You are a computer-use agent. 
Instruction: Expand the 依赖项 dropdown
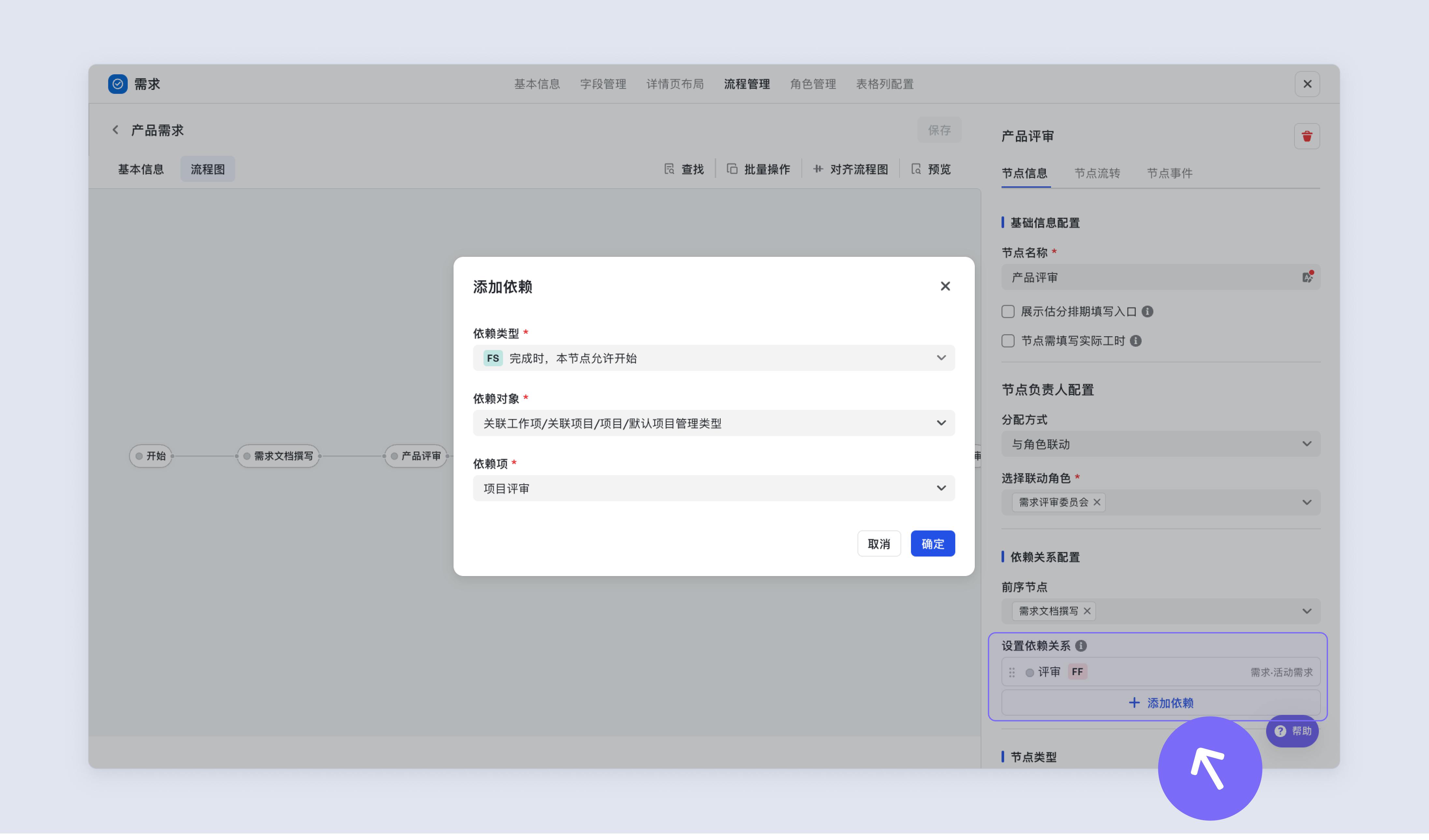pyautogui.click(x=714, y=488)
